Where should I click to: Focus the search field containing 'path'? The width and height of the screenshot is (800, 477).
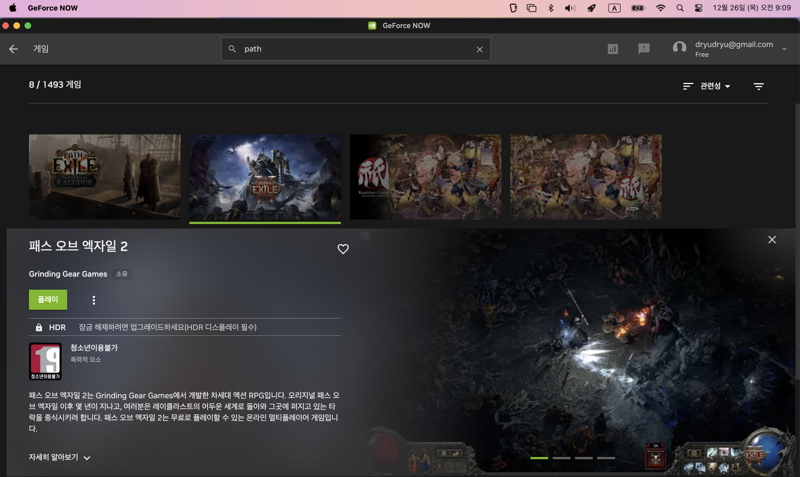(x=356, y=49)
